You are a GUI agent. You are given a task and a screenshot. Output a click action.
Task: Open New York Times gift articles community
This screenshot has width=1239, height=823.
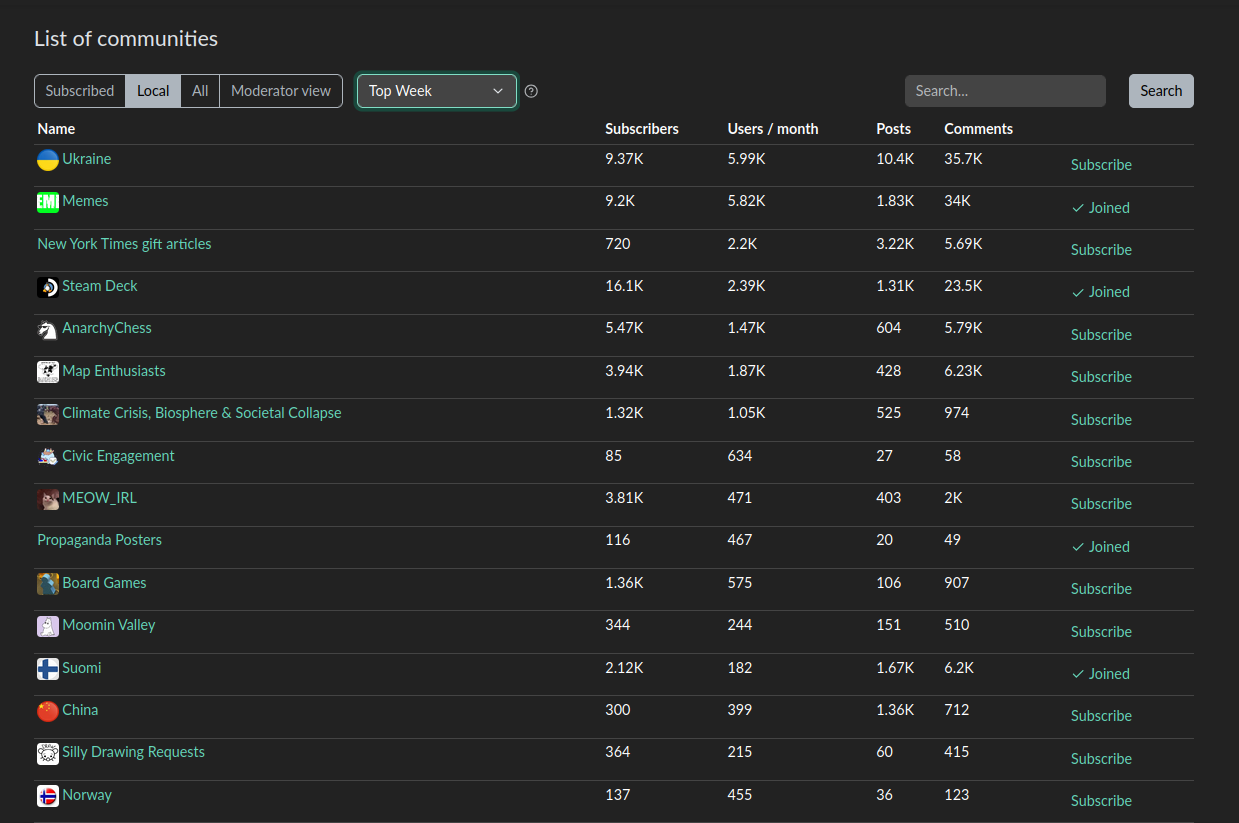[124, 244]
